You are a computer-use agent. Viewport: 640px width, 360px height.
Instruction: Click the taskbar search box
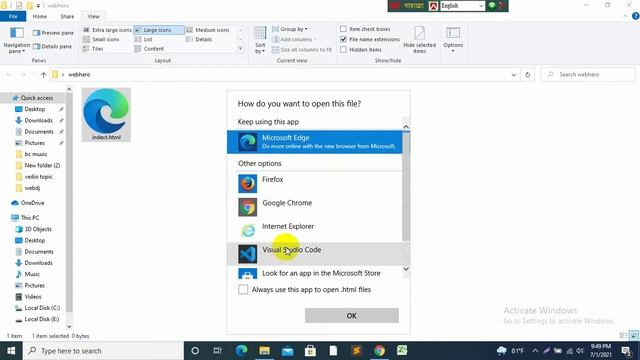point(103,351)
